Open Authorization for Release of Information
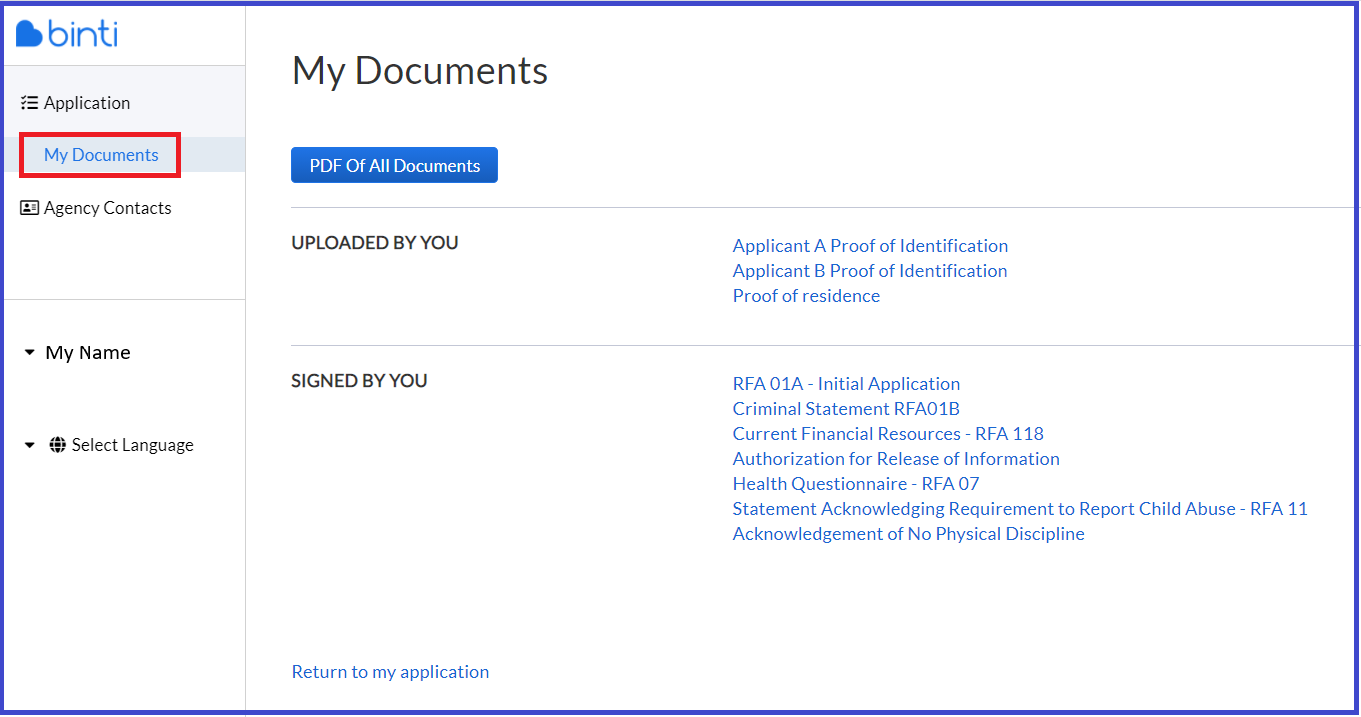 [895, 459]
